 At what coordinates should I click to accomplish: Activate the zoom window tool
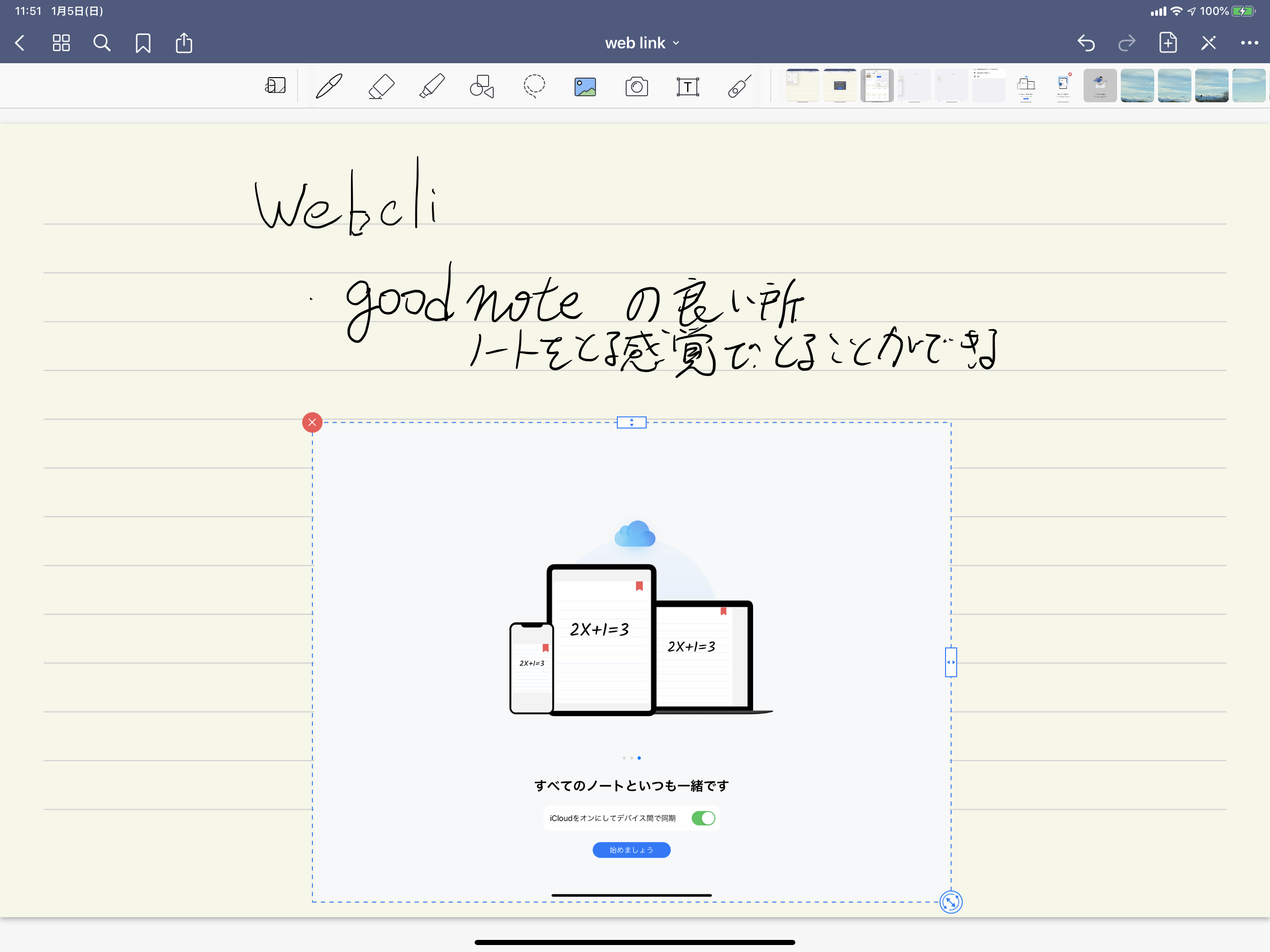click(x=275, y=86)
